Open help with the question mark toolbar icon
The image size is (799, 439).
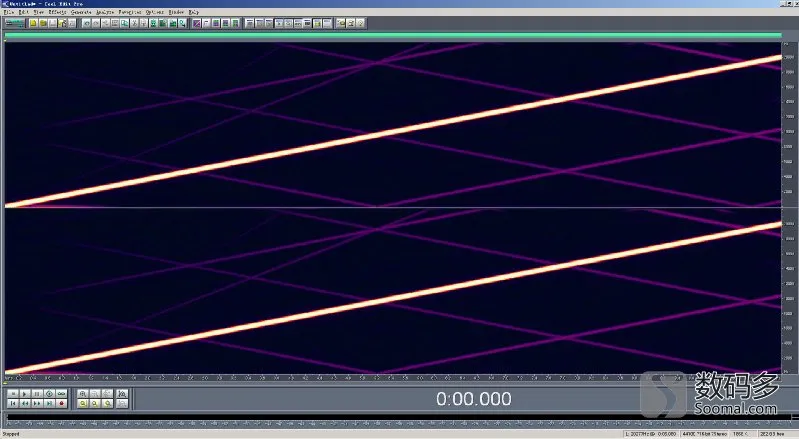click(360, 23)
